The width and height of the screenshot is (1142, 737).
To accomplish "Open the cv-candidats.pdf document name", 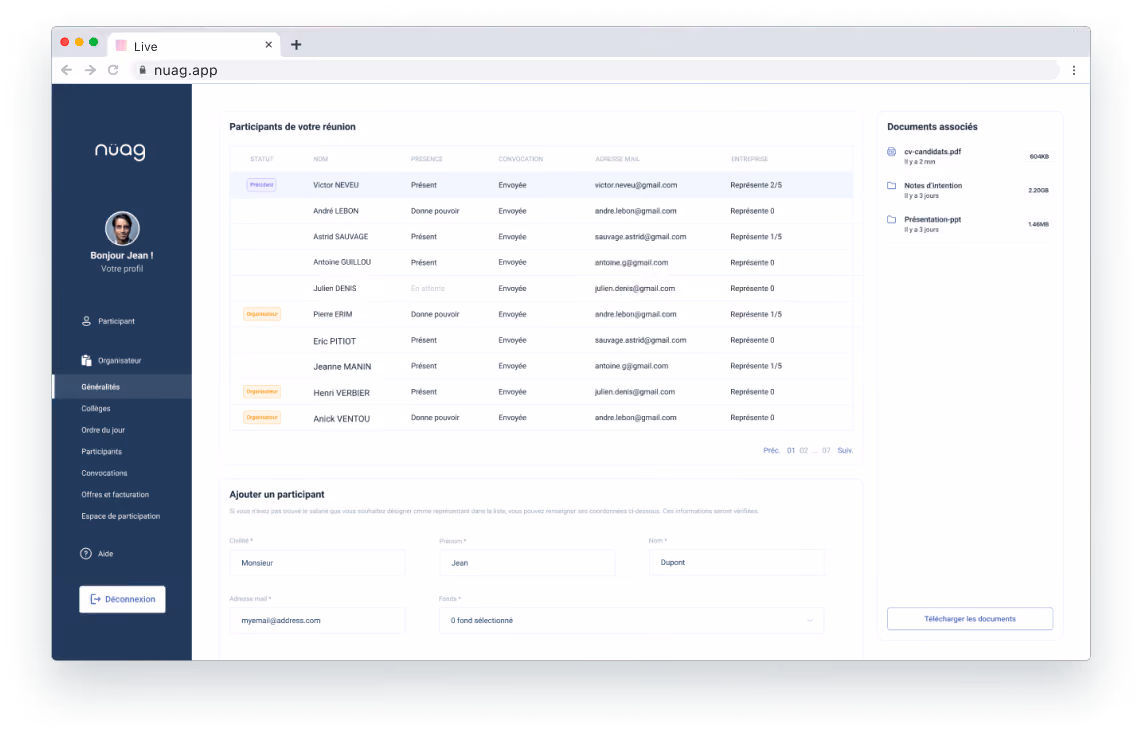I will [932, 151].
